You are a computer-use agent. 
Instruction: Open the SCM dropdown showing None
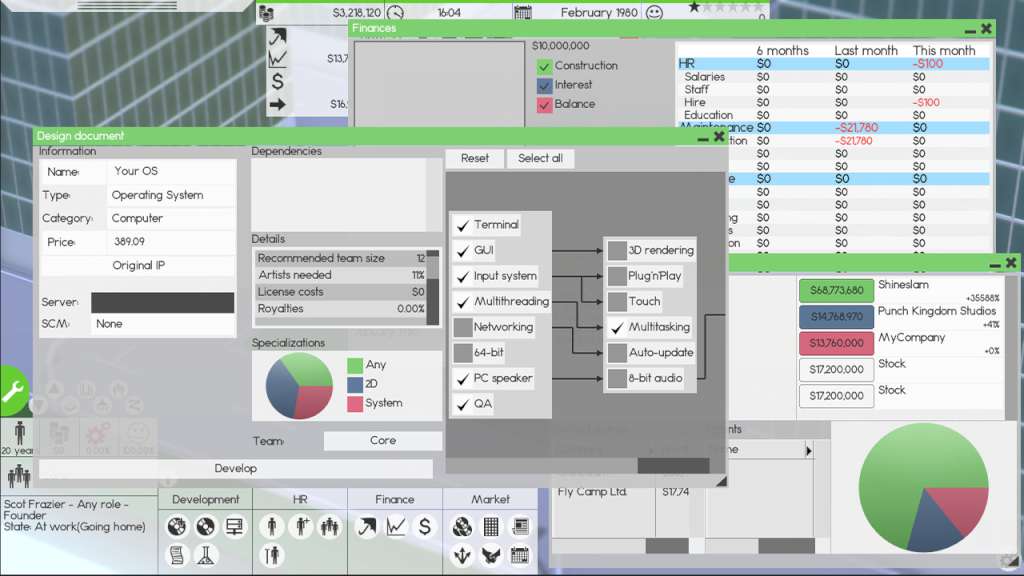pyautogui.click(x=160, y=323)
